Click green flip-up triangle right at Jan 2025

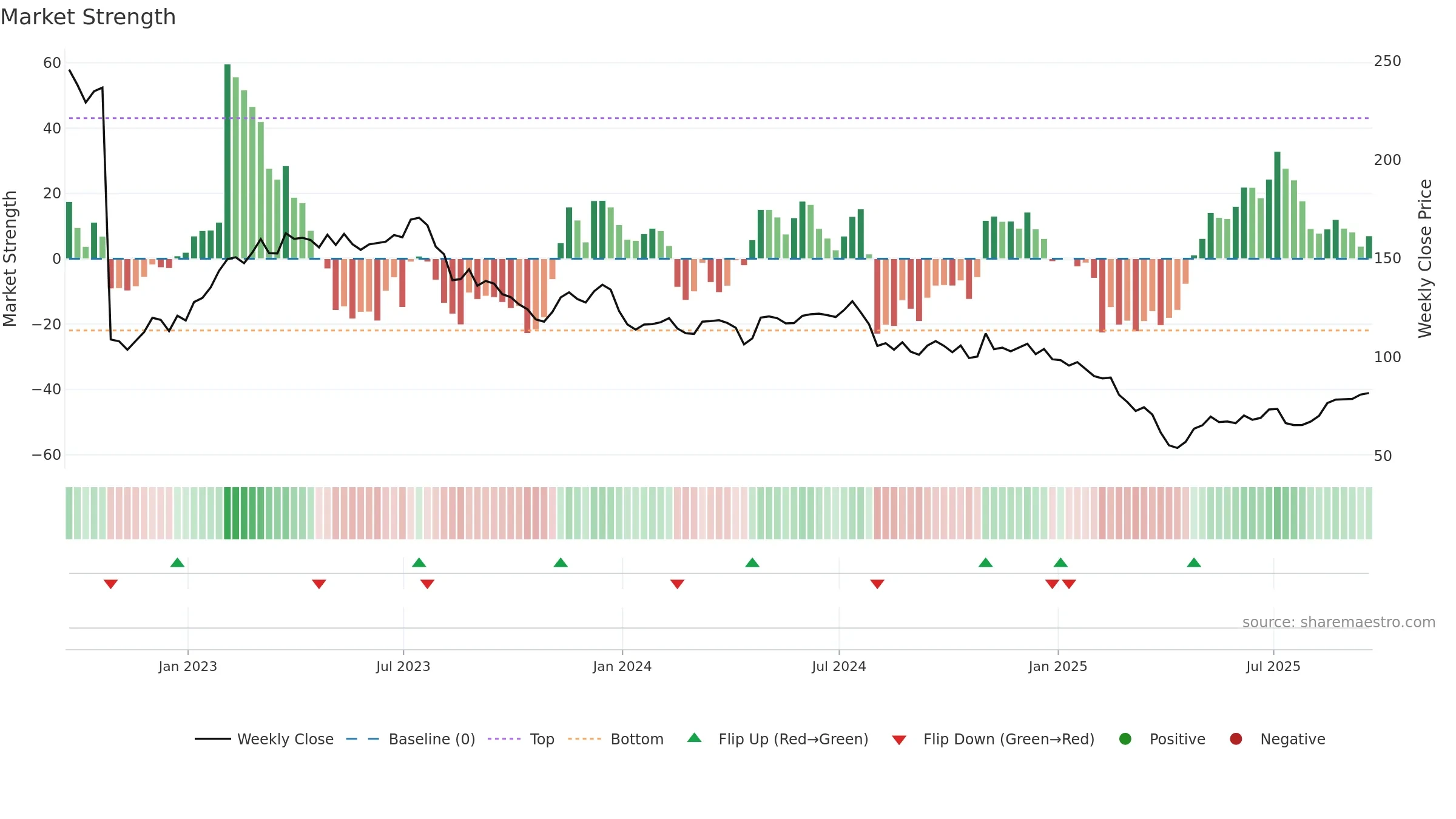click(1060, 562)
